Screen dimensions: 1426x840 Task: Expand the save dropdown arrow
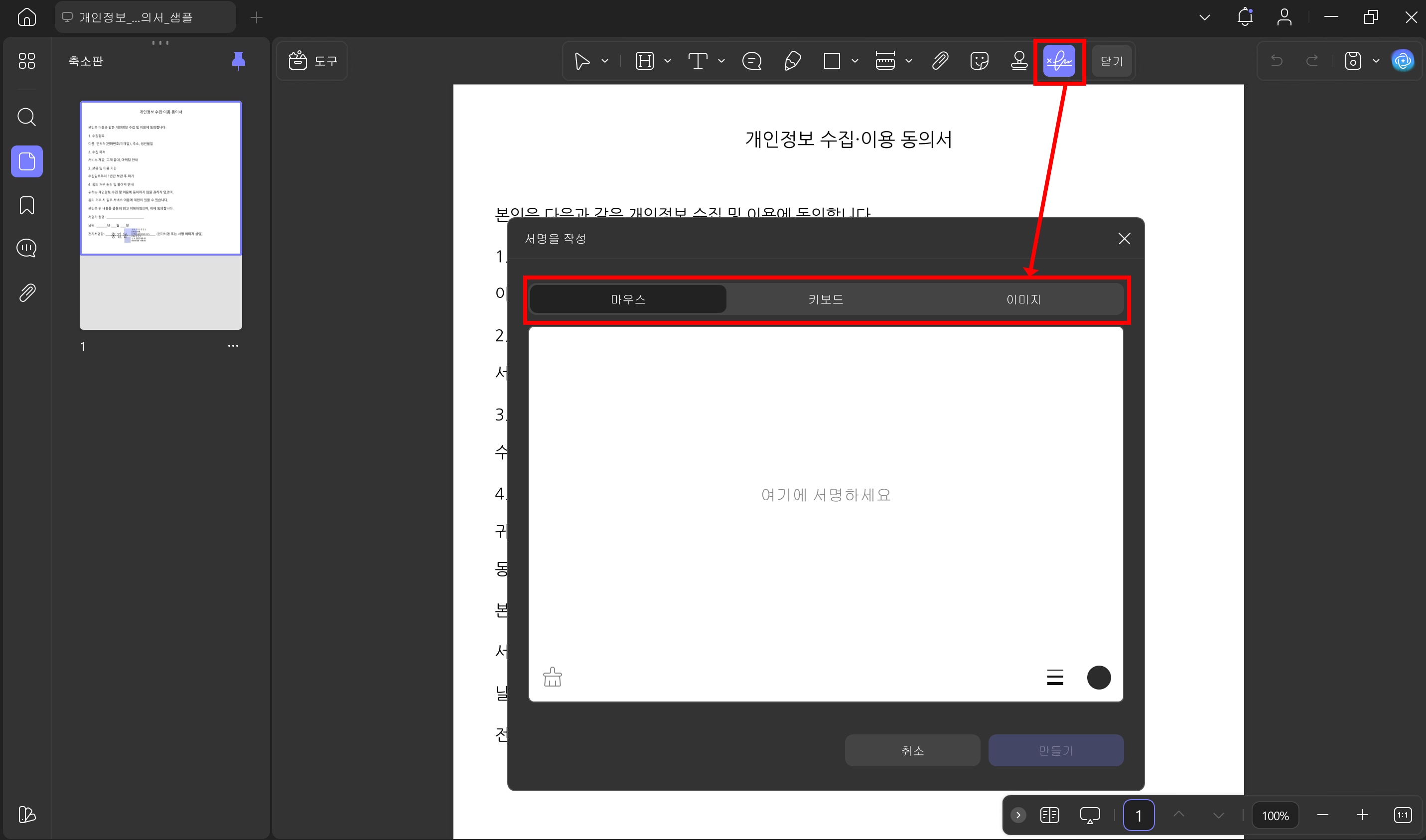pos(1376,61)
